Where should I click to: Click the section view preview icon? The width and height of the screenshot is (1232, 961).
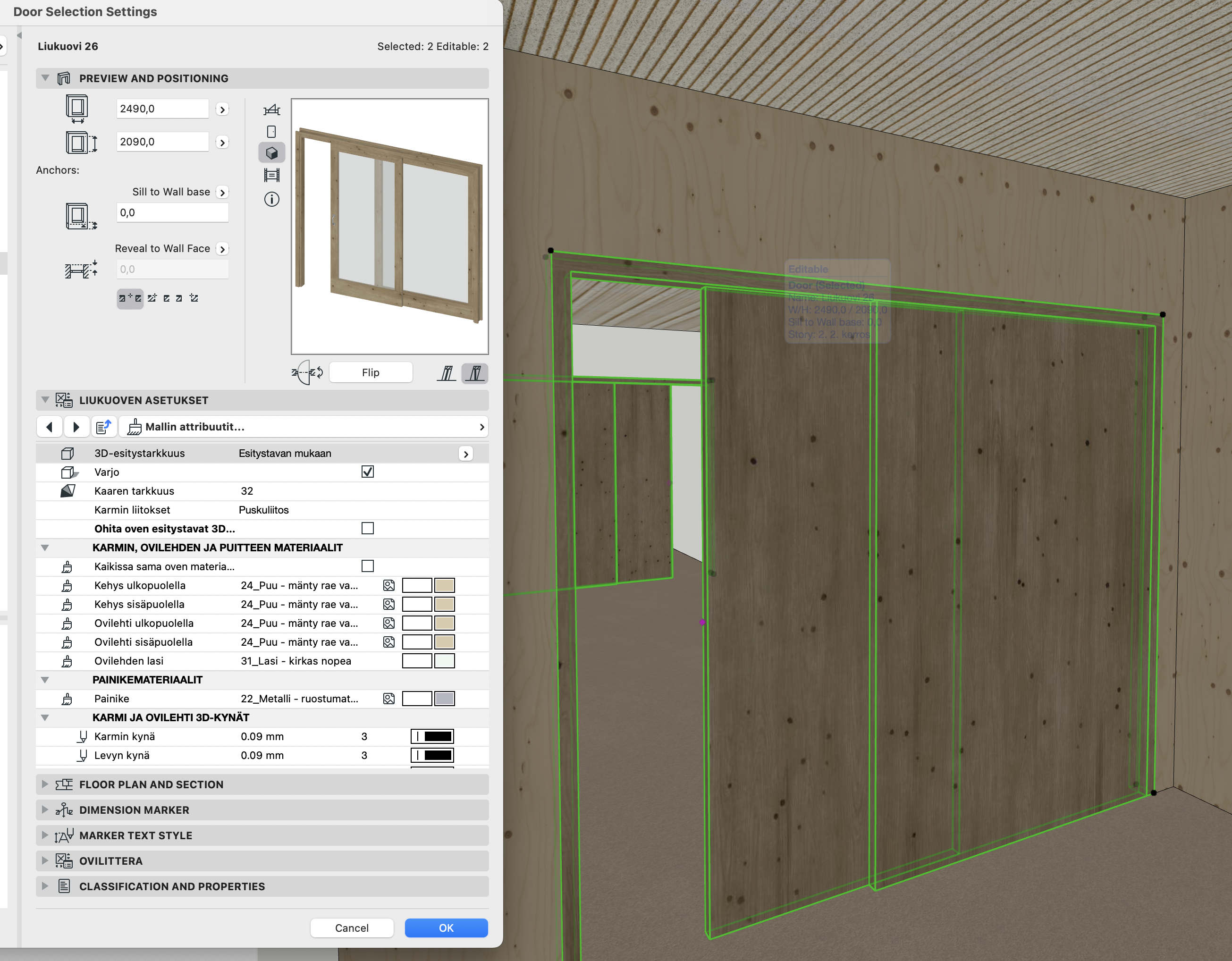[271, 176]
